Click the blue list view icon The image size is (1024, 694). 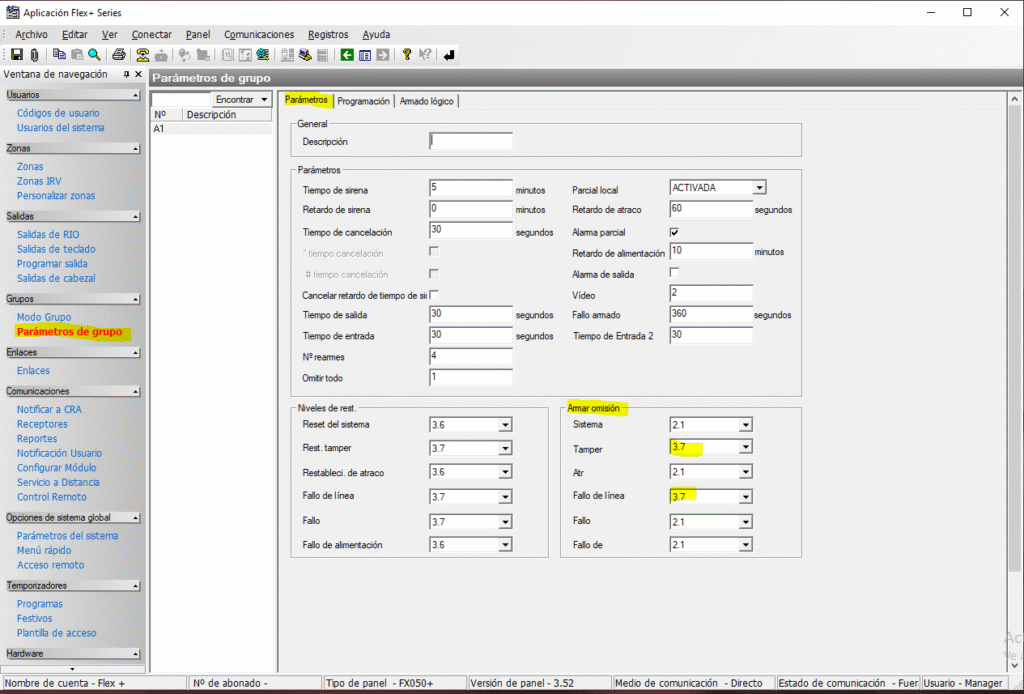(x=365, y=55)
